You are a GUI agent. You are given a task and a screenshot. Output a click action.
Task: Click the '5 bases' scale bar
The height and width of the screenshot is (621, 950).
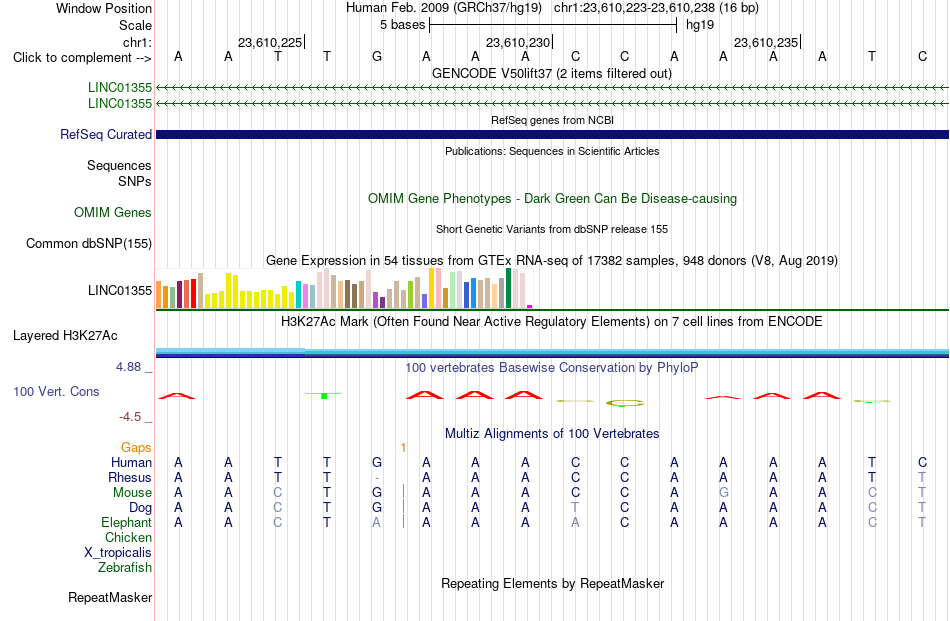[553, 25]
